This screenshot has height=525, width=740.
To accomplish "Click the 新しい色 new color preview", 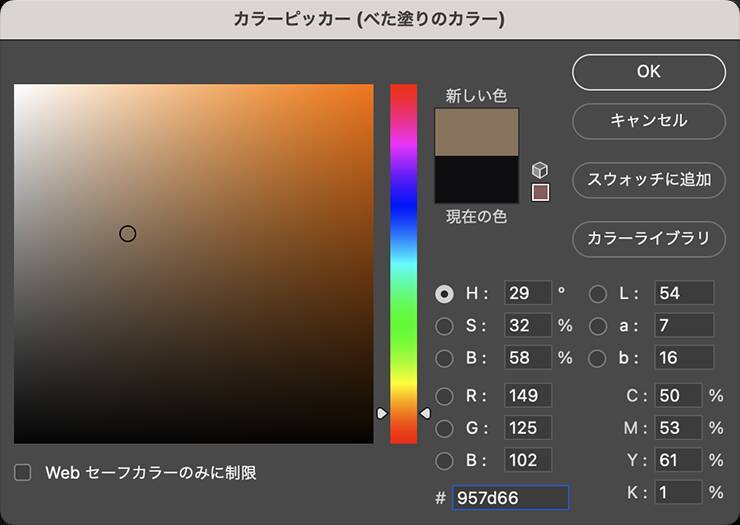I will [476, 131].
